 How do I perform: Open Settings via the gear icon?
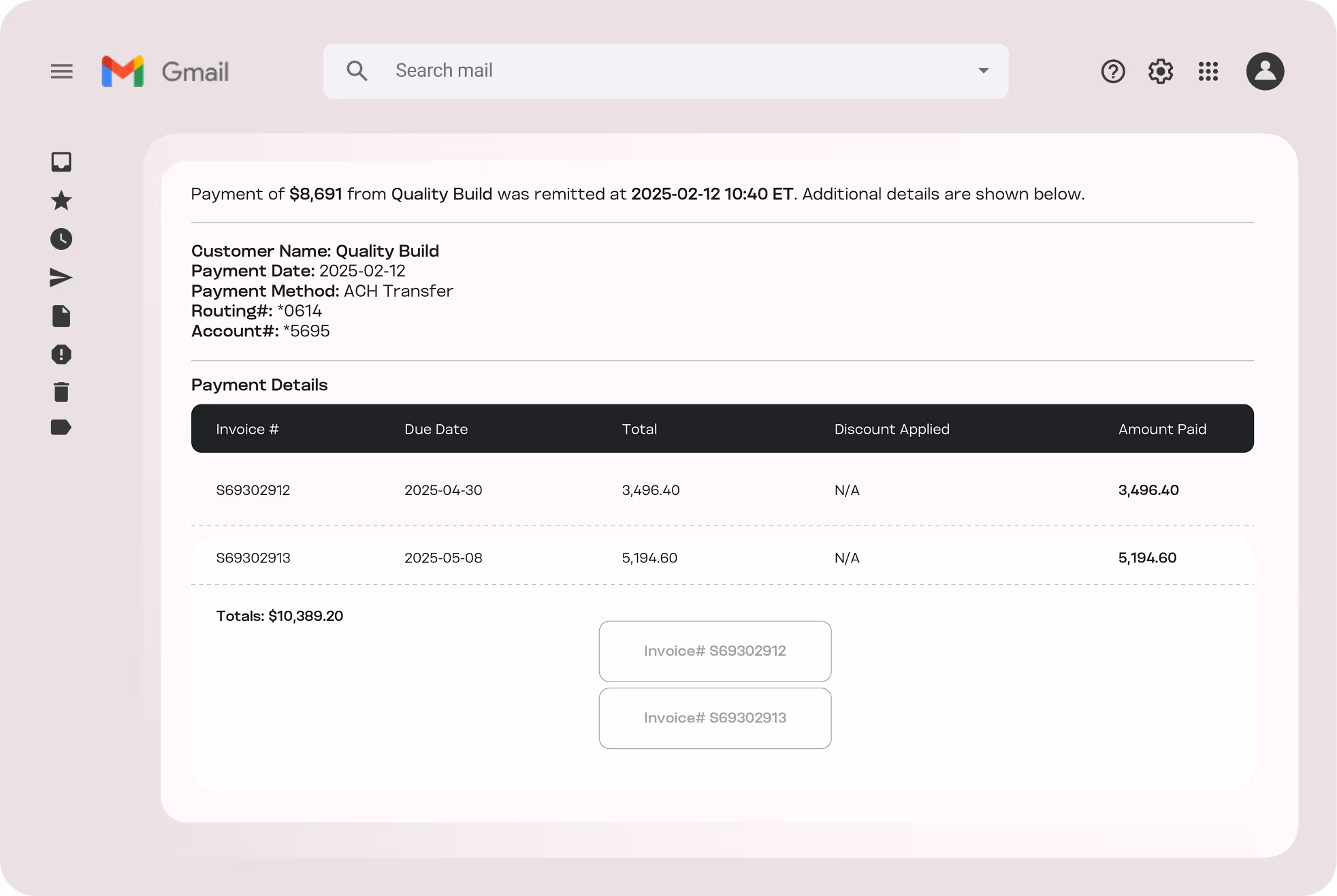coord(1161,71)
